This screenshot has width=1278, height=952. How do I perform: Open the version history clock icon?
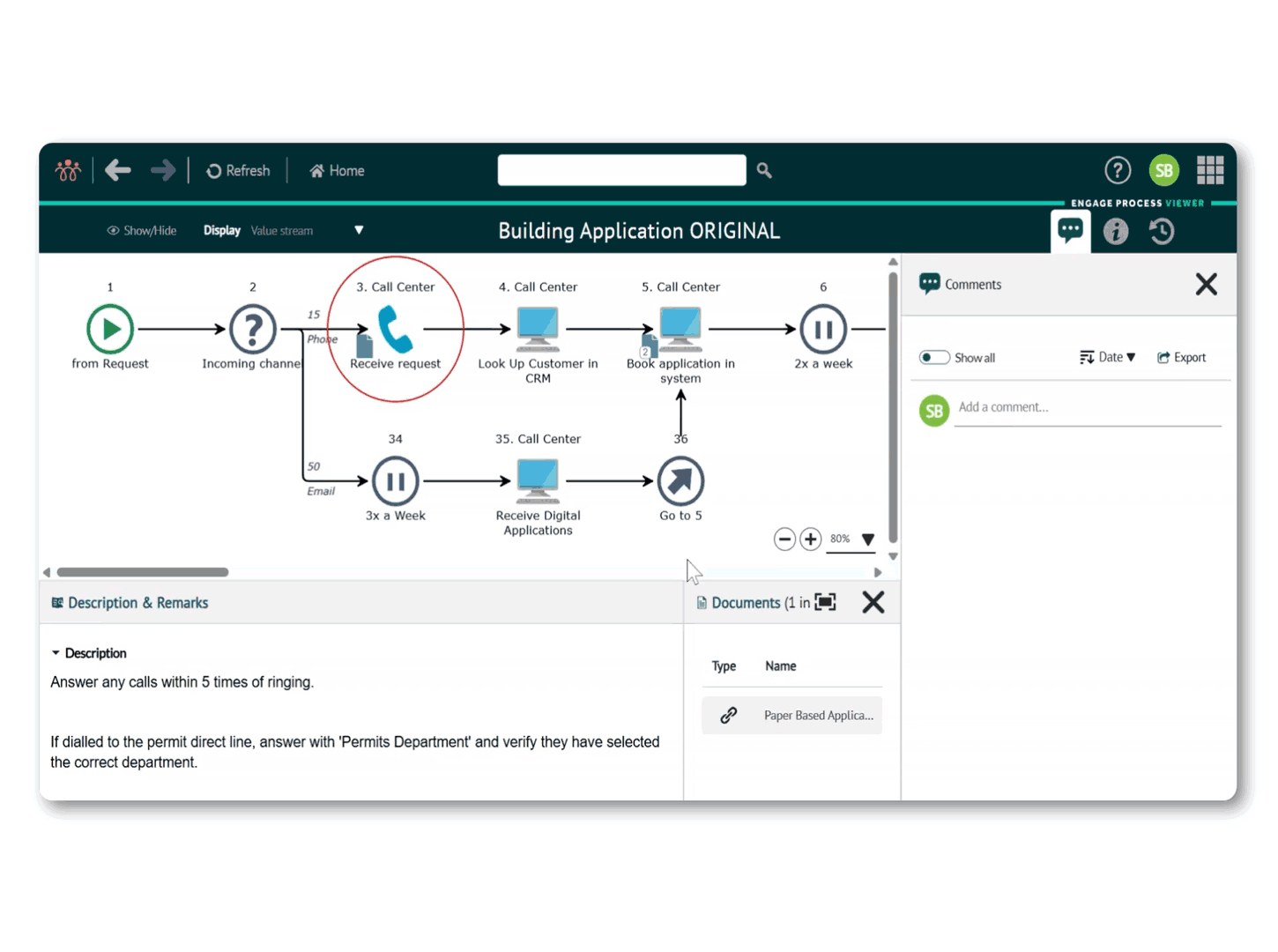click(1161, 231)
